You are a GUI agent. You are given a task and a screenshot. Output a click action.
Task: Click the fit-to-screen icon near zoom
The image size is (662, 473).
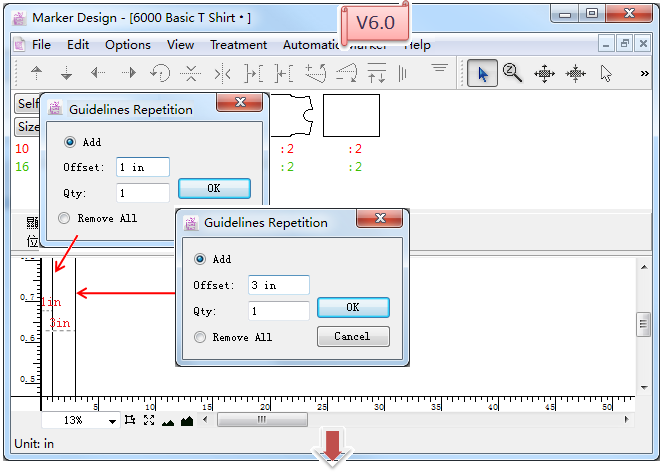[149, 421]
